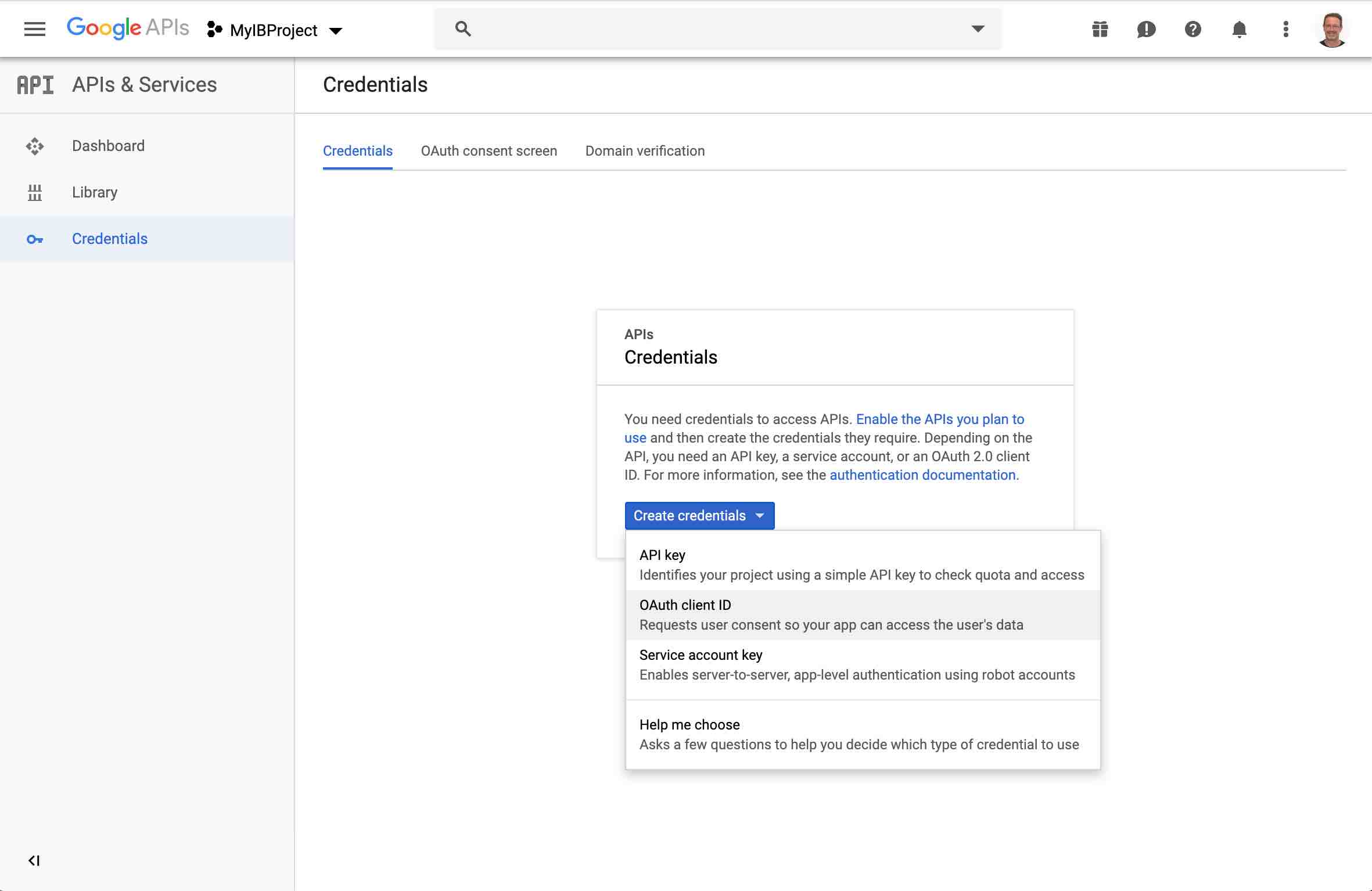This screenshot has width=1372, height=891.
Task: Open the three-dot settings menu
Action: pos(1286,29)
